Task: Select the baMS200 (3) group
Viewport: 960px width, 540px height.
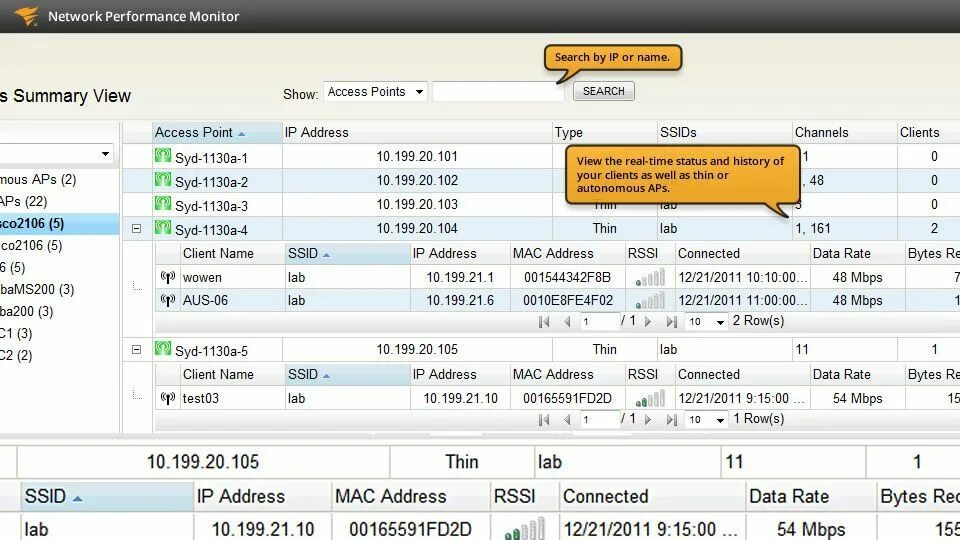Action: pyautogui.click(x=37, y=289)
